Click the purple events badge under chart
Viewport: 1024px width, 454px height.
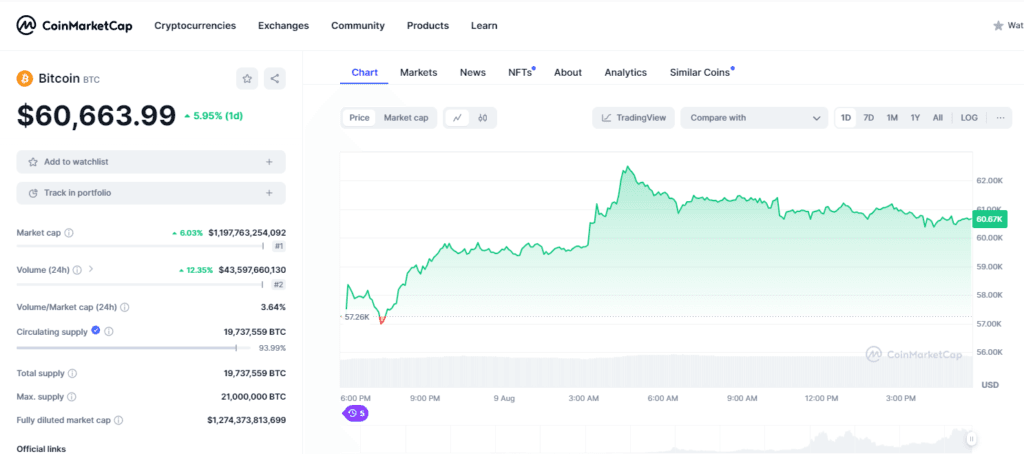point(355,413)
